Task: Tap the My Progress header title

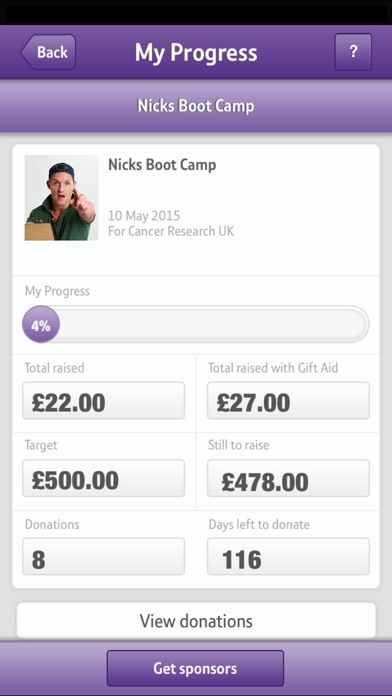Action: 196,53
